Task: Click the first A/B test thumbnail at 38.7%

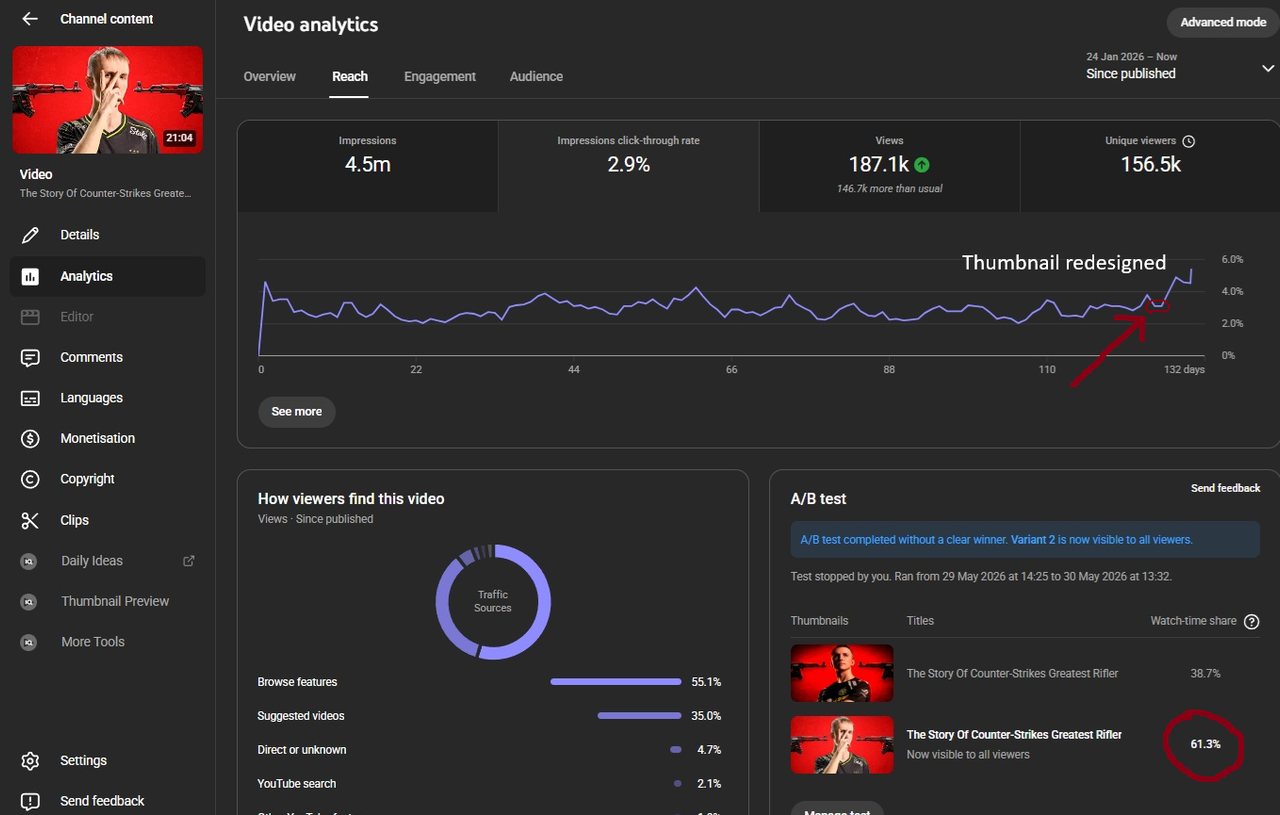Action: 842,674
